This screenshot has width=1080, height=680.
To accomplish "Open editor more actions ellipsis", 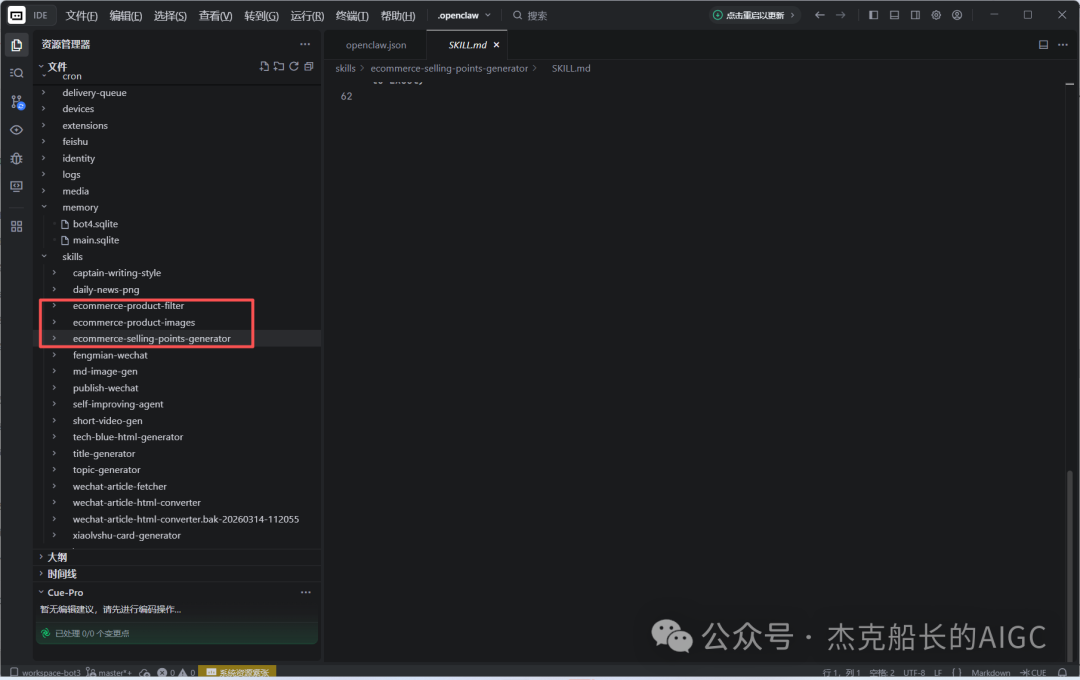I will (x=1063, y=45).
